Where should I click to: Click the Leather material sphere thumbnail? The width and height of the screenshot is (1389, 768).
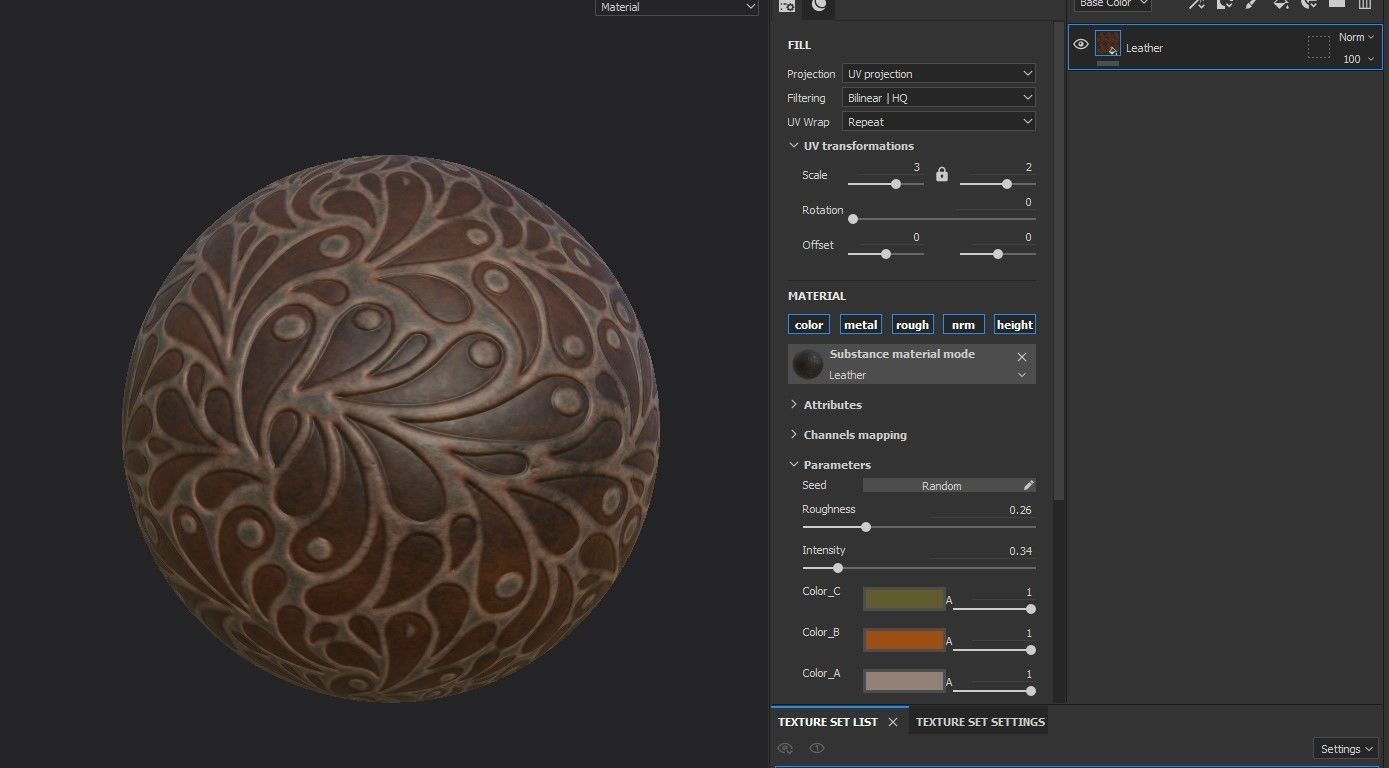(x=808, y=364)
